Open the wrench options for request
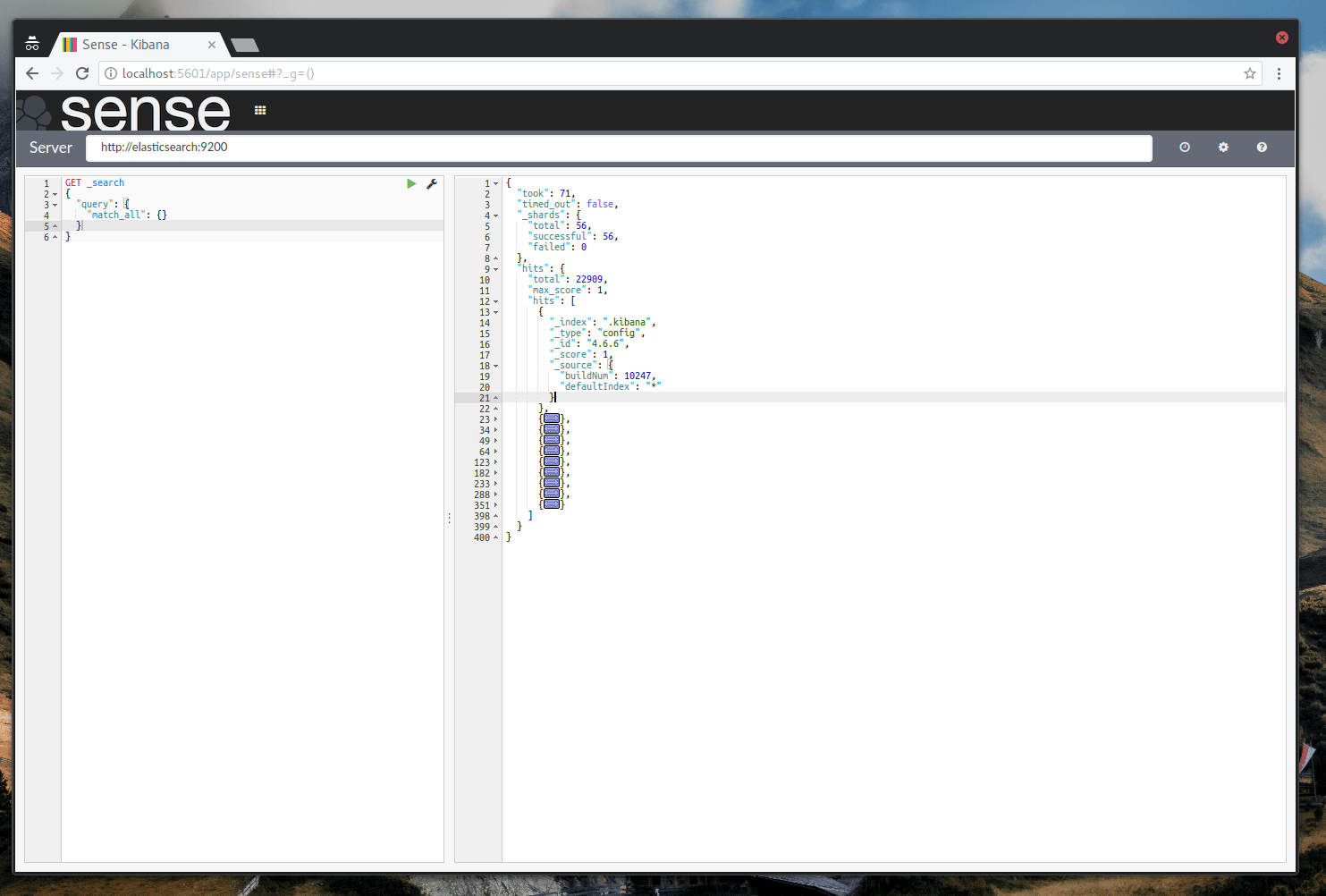 432,183
